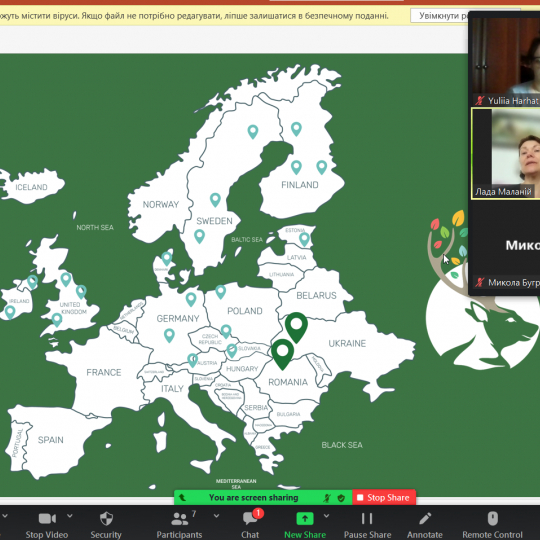
Task: Click the green New Share icon
Action: 305,518
